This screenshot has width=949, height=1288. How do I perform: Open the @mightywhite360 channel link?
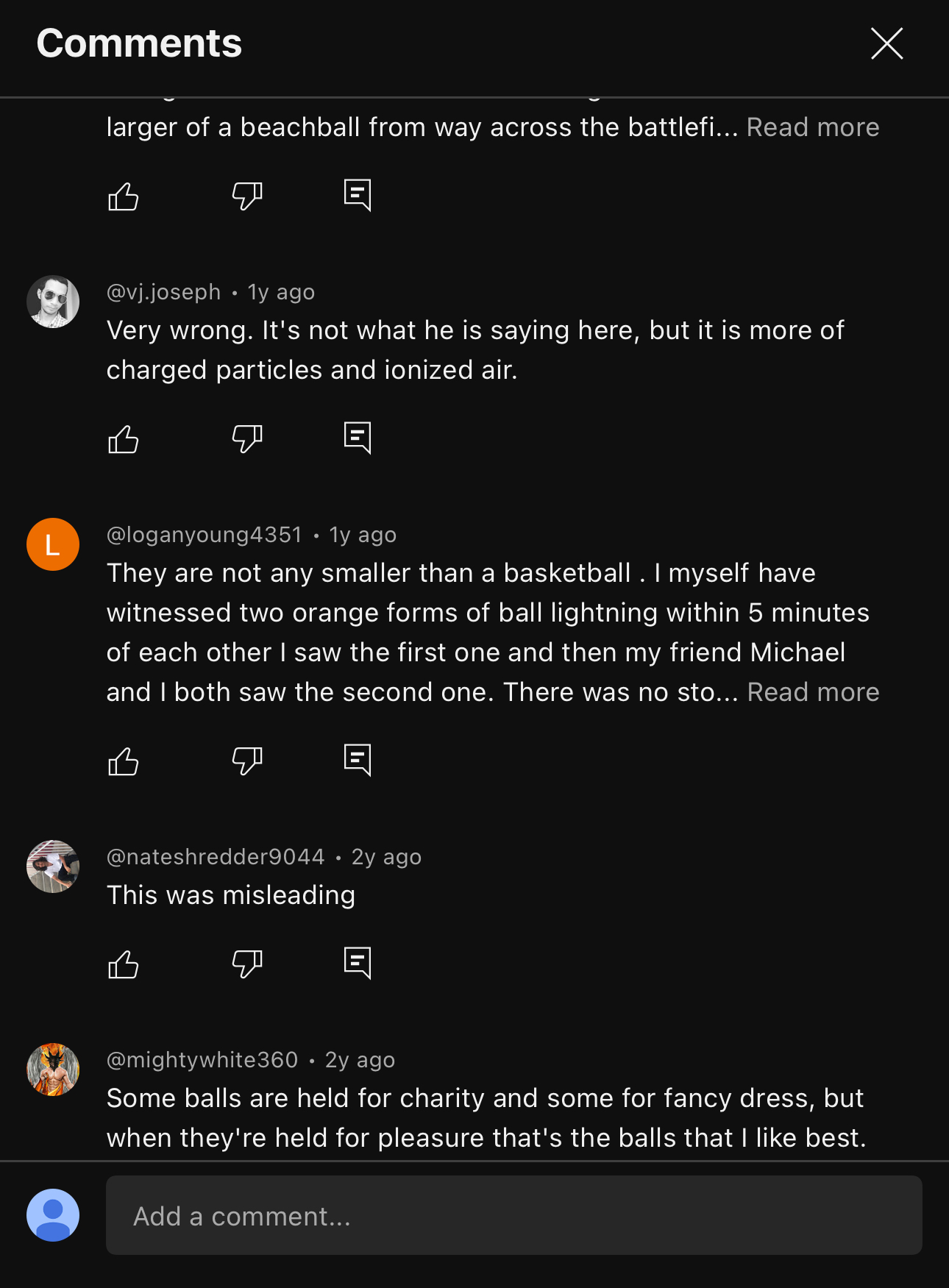(x=202, y=1060)
